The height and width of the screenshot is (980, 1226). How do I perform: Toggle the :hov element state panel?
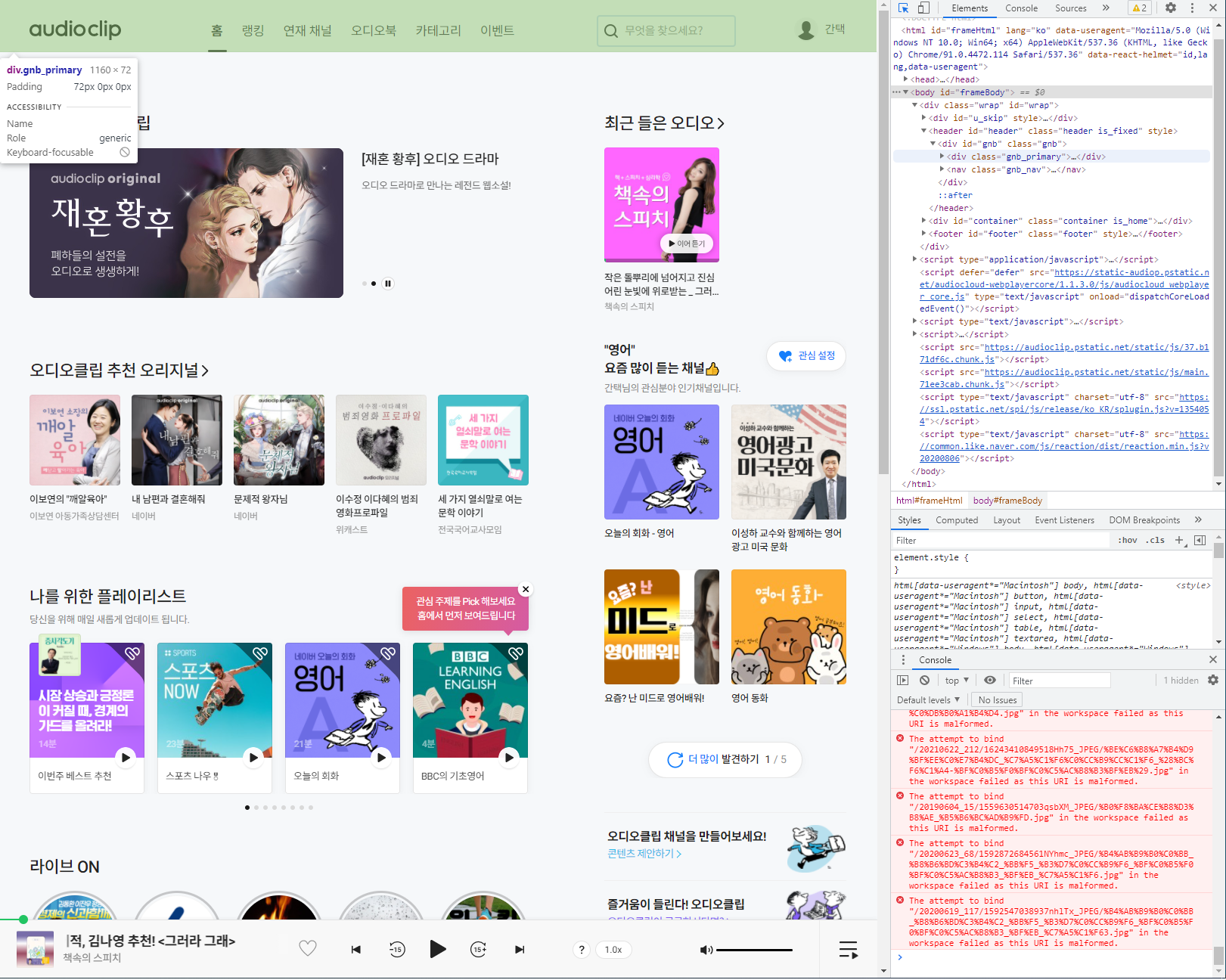tap(1127, 540)
